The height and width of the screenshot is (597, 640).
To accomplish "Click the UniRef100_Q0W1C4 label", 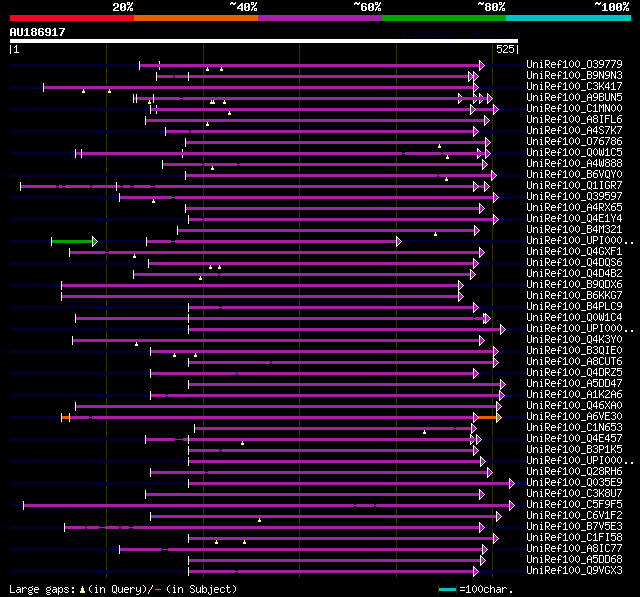I will 574,318.
